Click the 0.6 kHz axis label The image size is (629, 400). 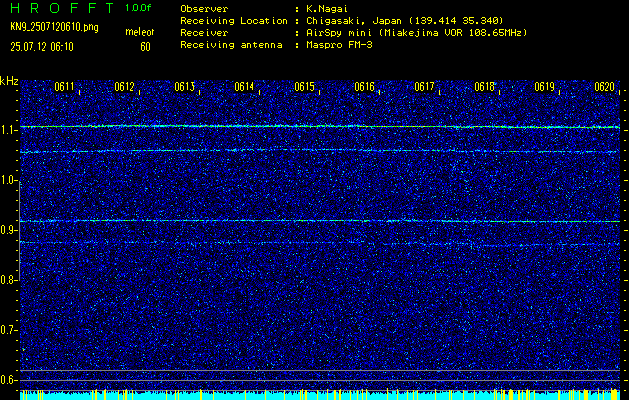point(9,380)
